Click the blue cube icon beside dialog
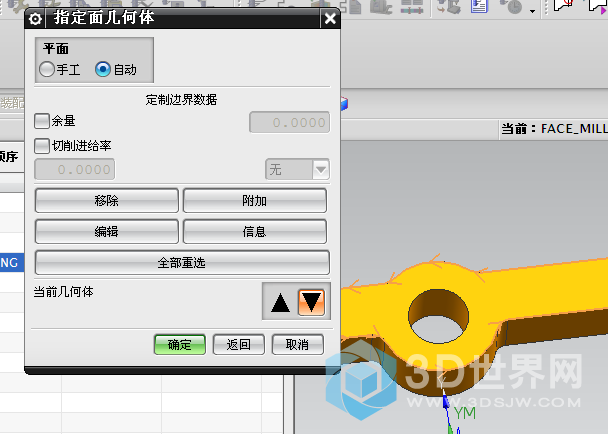The width and height of the screenshot is (608, 434). (x=344, y=104)
